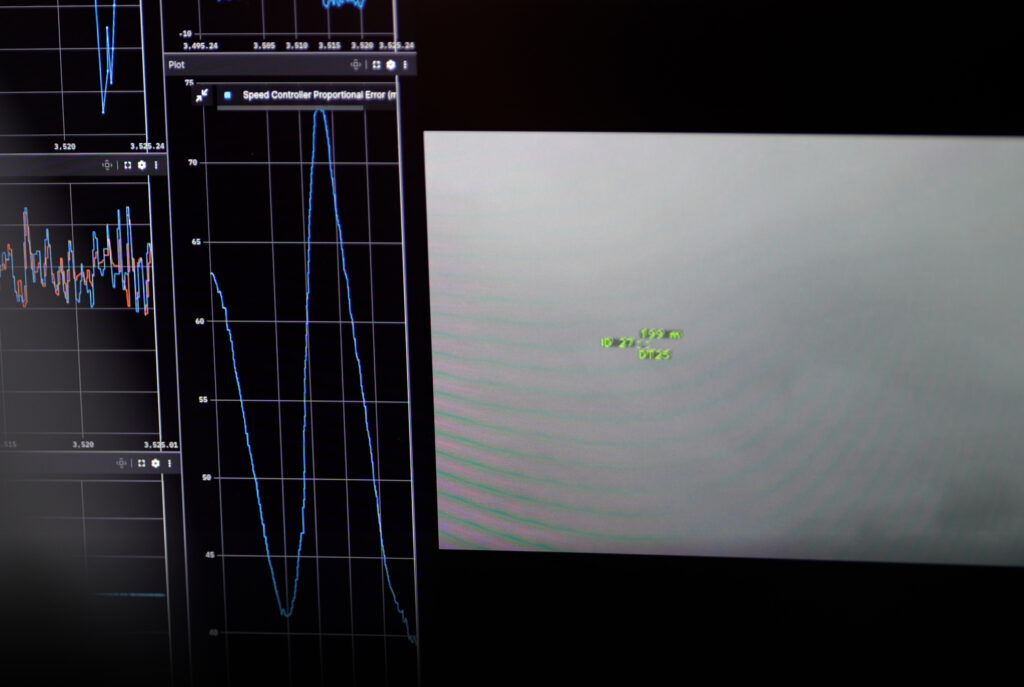Image resolution: width=1024 pixels, height=687 pixels.
Task: Click the green text overlay in the image
Action: 640,343
